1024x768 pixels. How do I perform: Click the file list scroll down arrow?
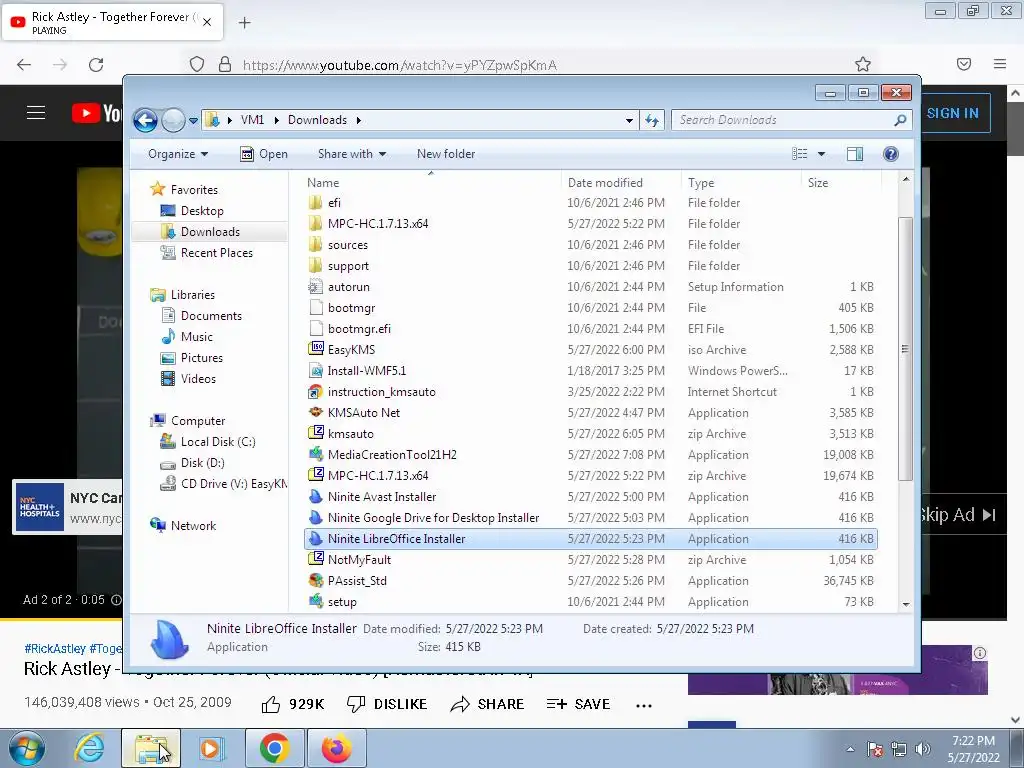pos(906,604)
